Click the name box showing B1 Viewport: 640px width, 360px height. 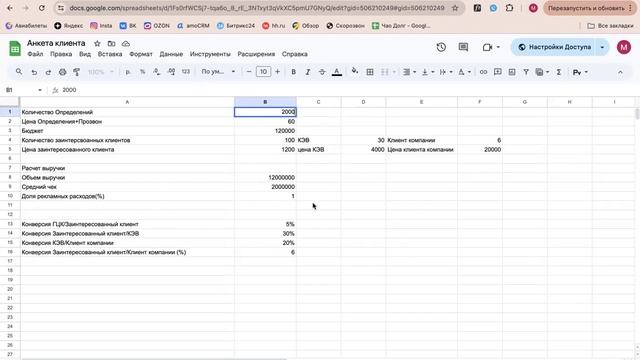coord(23,90)
